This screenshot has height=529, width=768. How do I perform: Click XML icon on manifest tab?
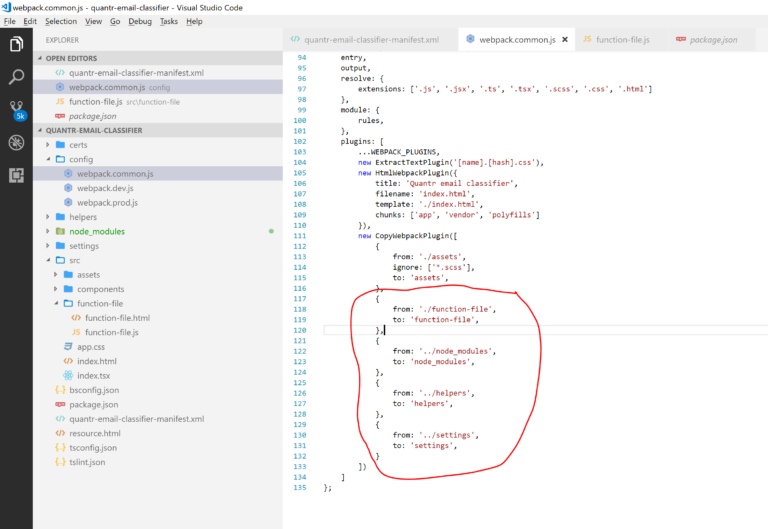[x=295, y=39]
